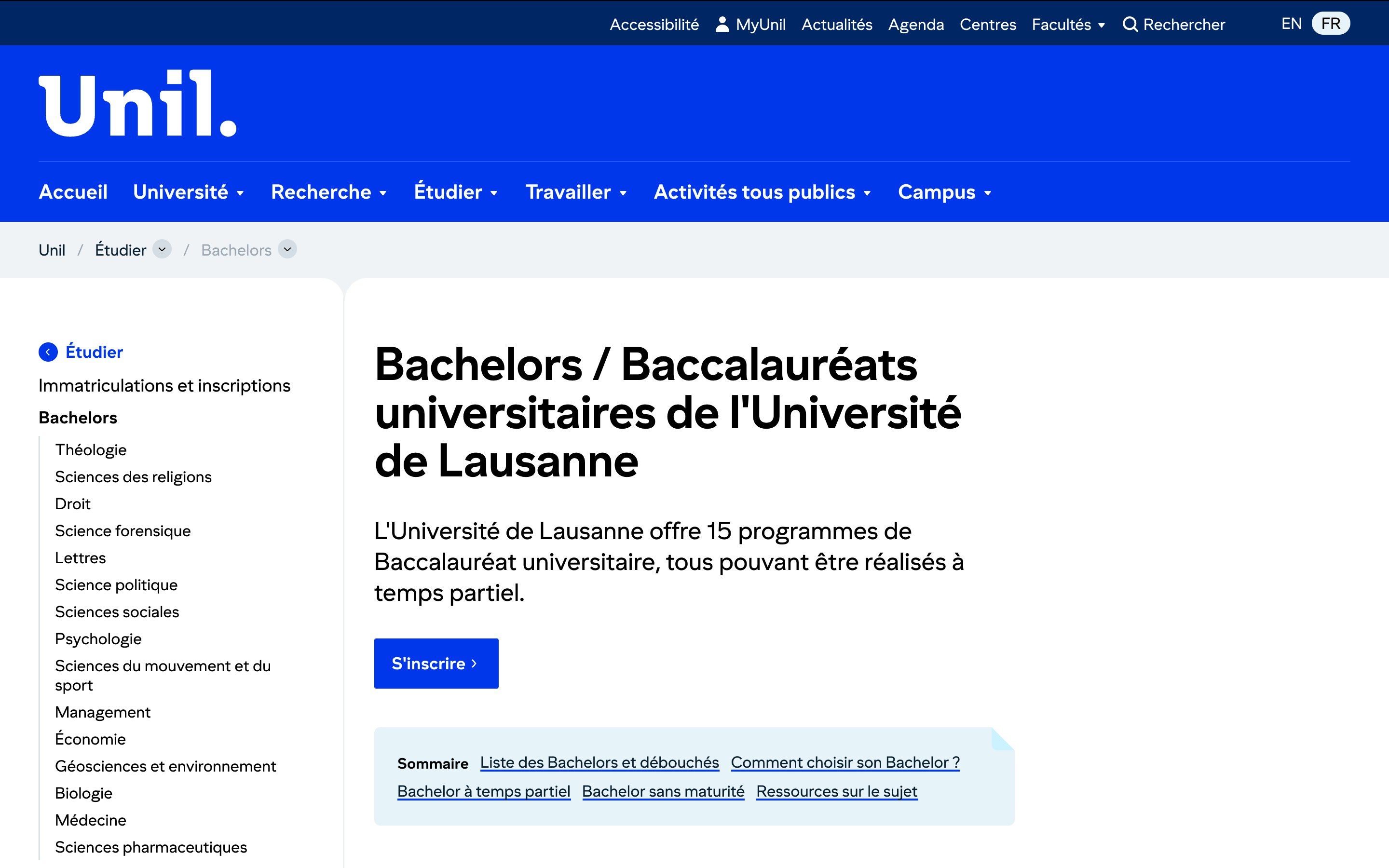Image resolution: width=1389 pixels, height=868 pixels.
Task: Expand Activités tous publics menu
Action: [x=763, y=192]
